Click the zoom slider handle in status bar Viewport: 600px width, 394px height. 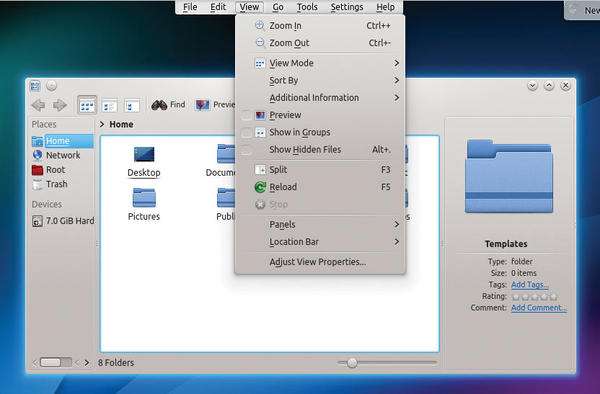(x=352, y=363)
